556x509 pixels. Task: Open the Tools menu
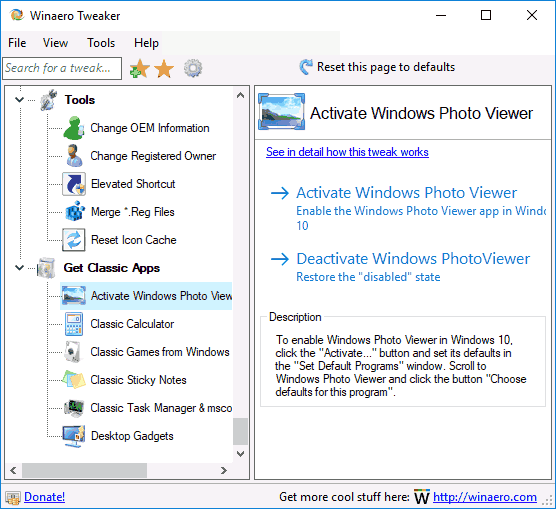coord(101,43)
